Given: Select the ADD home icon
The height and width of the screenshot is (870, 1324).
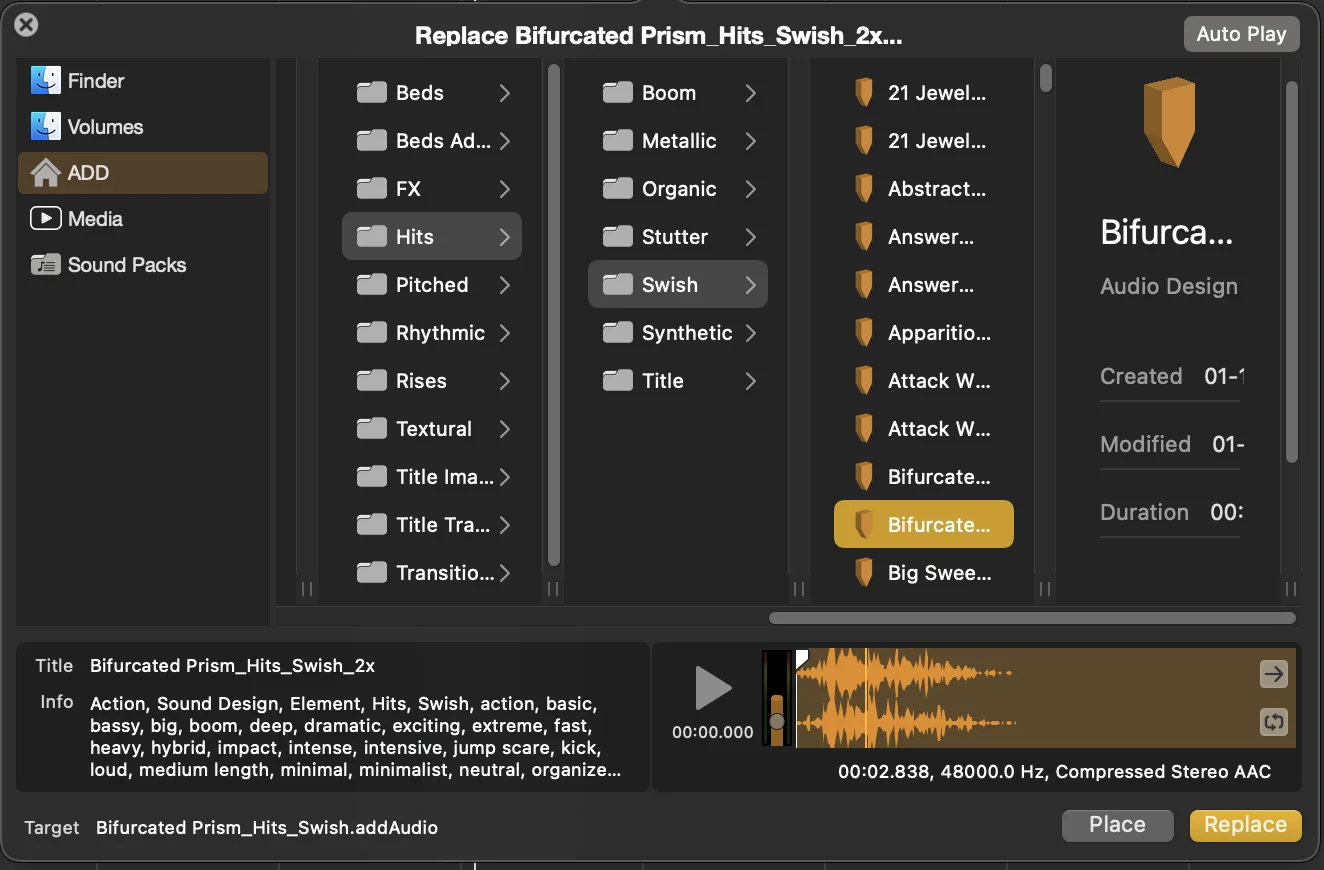Looking at the screenshot, I should click(45, 173).
